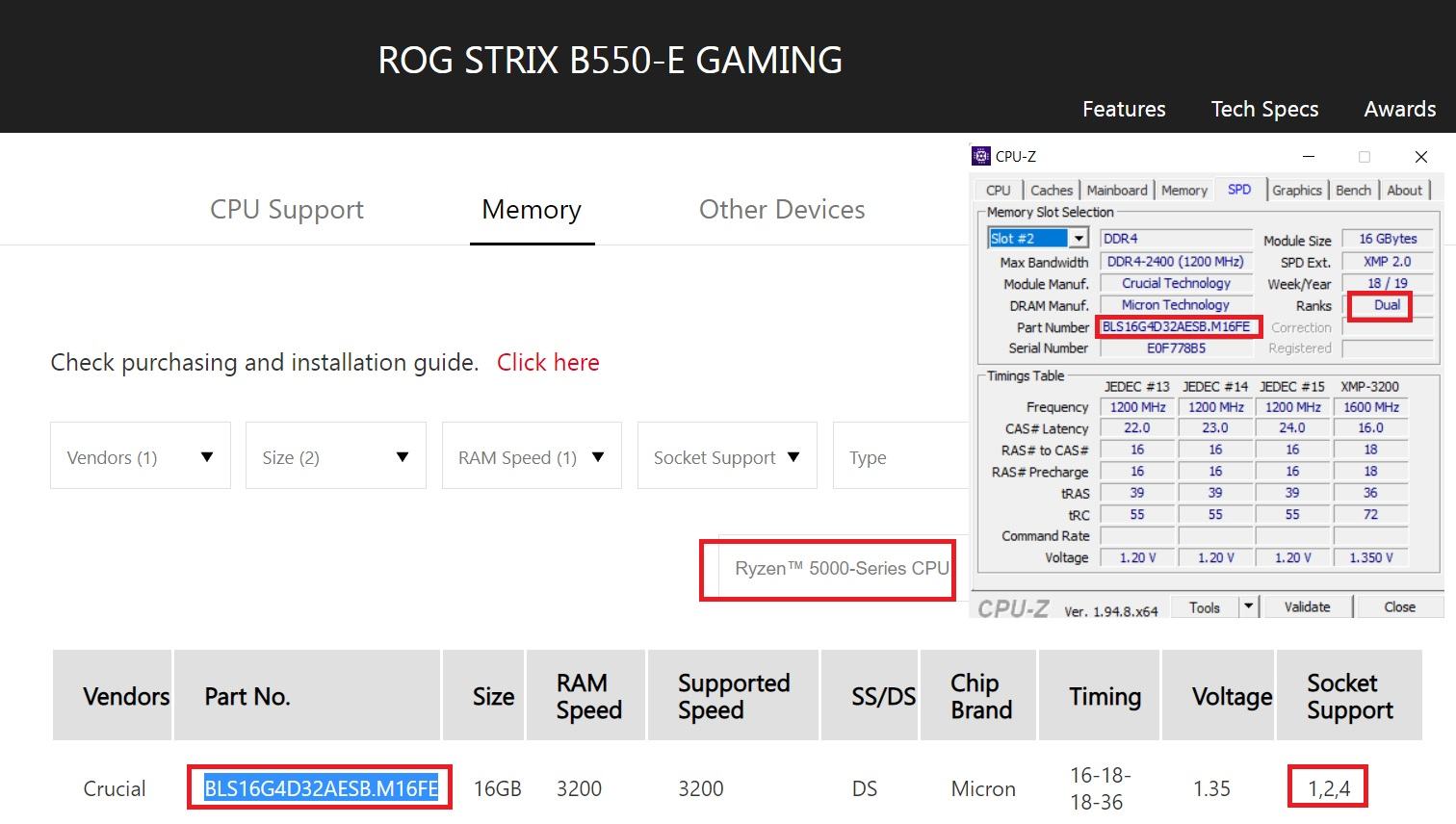The height and width of the screenshot is (824, 1456).
Task: Open the Features page link
Action: (x=1124, y=109)
